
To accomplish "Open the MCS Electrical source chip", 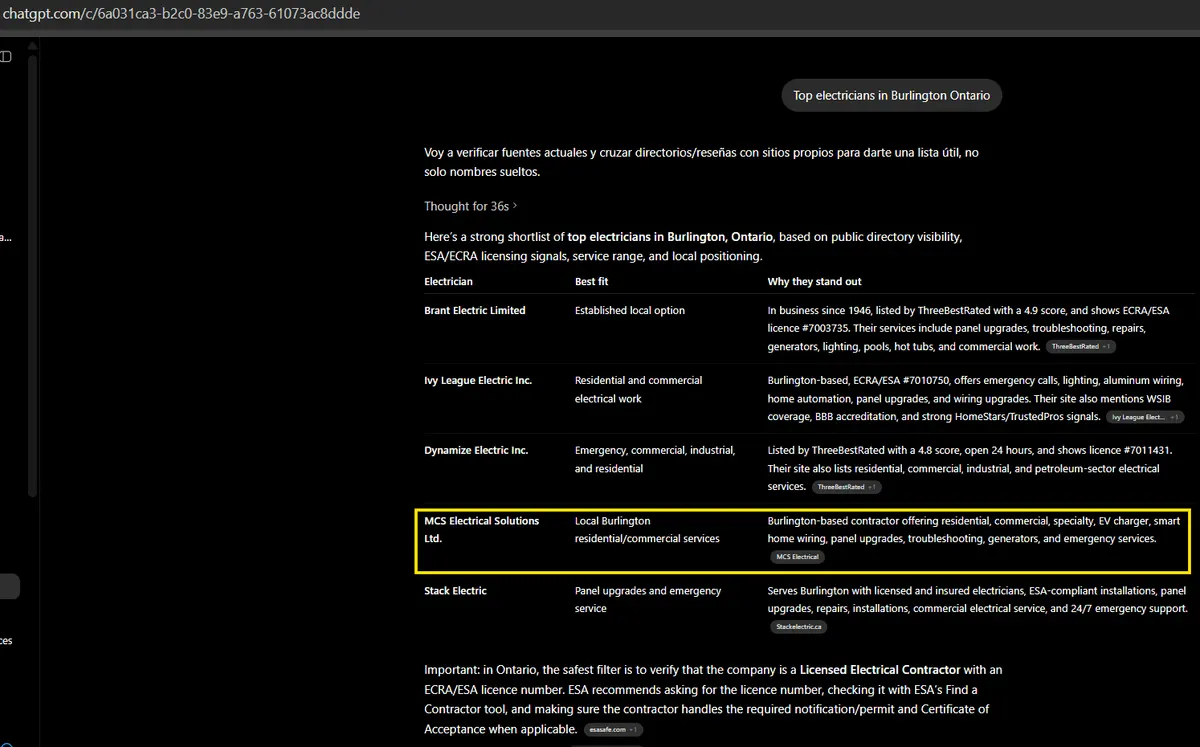I will 797,557.
